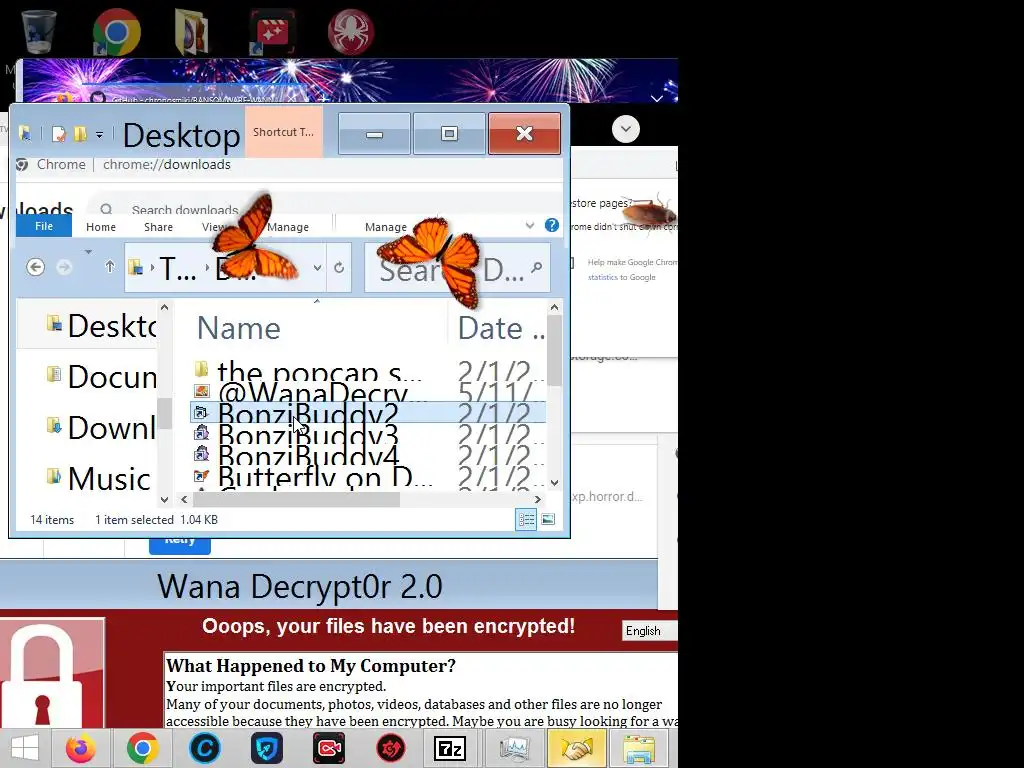Select the 'Butterfly on D...' shortcut

click(368, 475)
